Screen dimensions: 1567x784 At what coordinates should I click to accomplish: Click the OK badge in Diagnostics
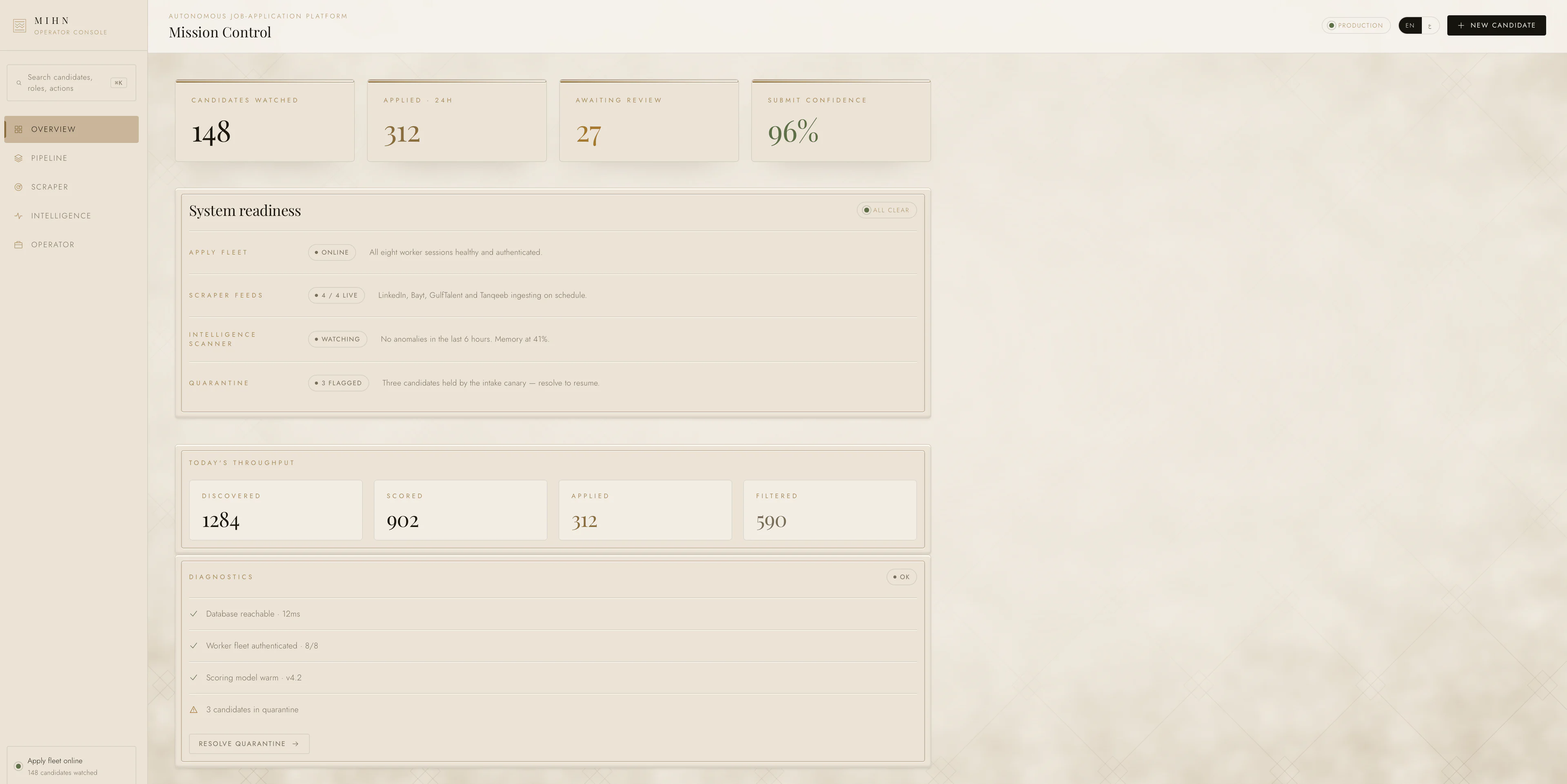click(x=901, y=577)
